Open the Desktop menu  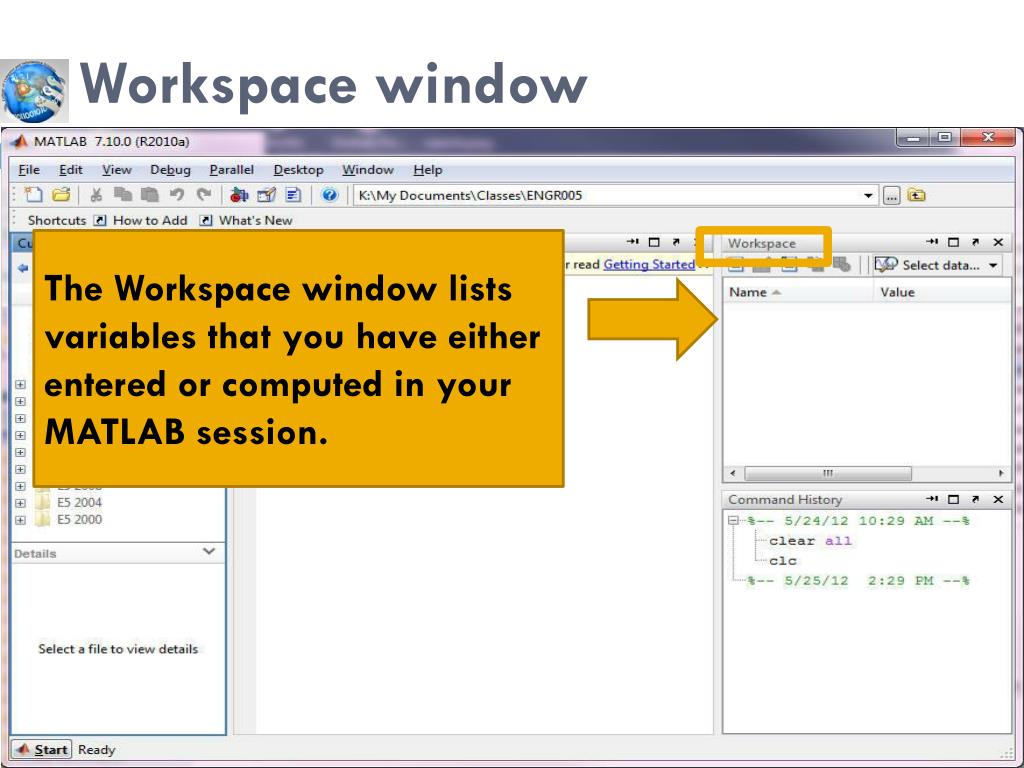click(x=298, y=170)
